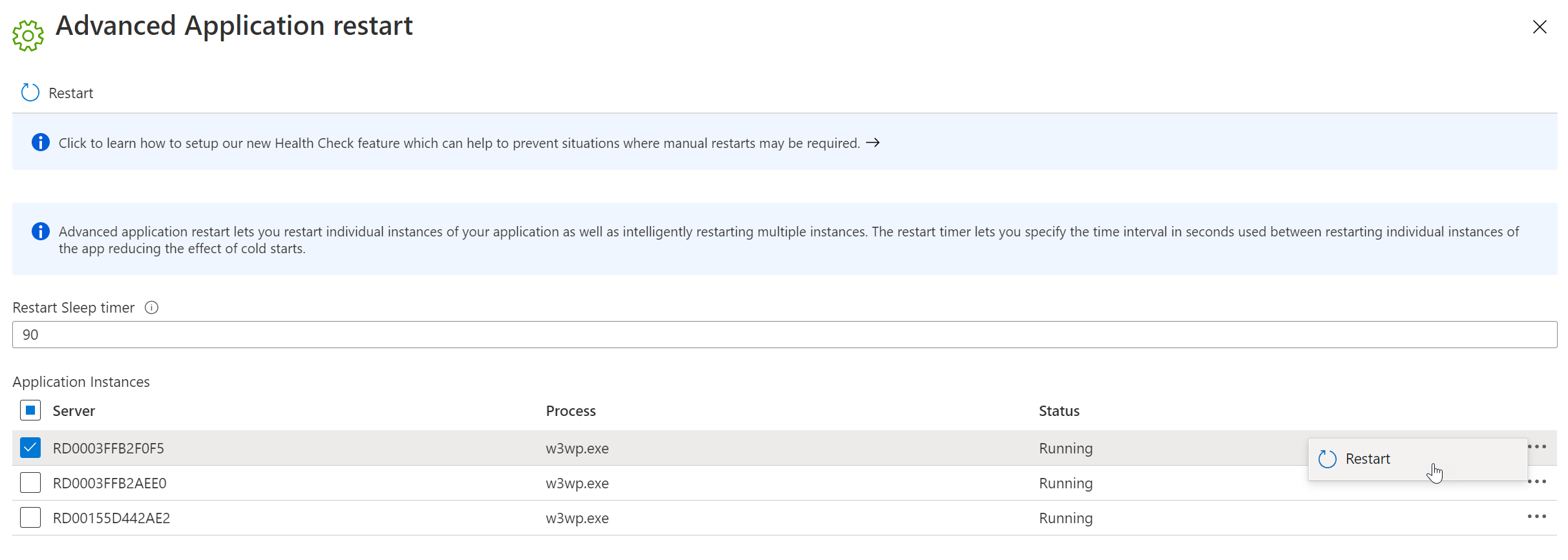Click the Restart Sleep timer input field

click(x=785, y=335)
